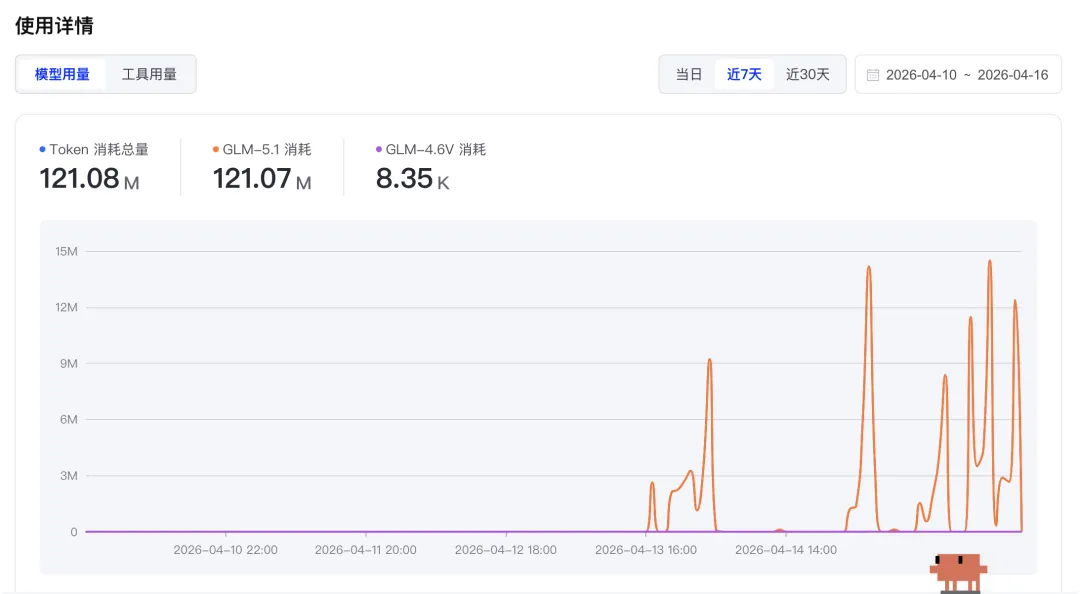Open the start date 2026-04-10 picker

click(920, 75)
